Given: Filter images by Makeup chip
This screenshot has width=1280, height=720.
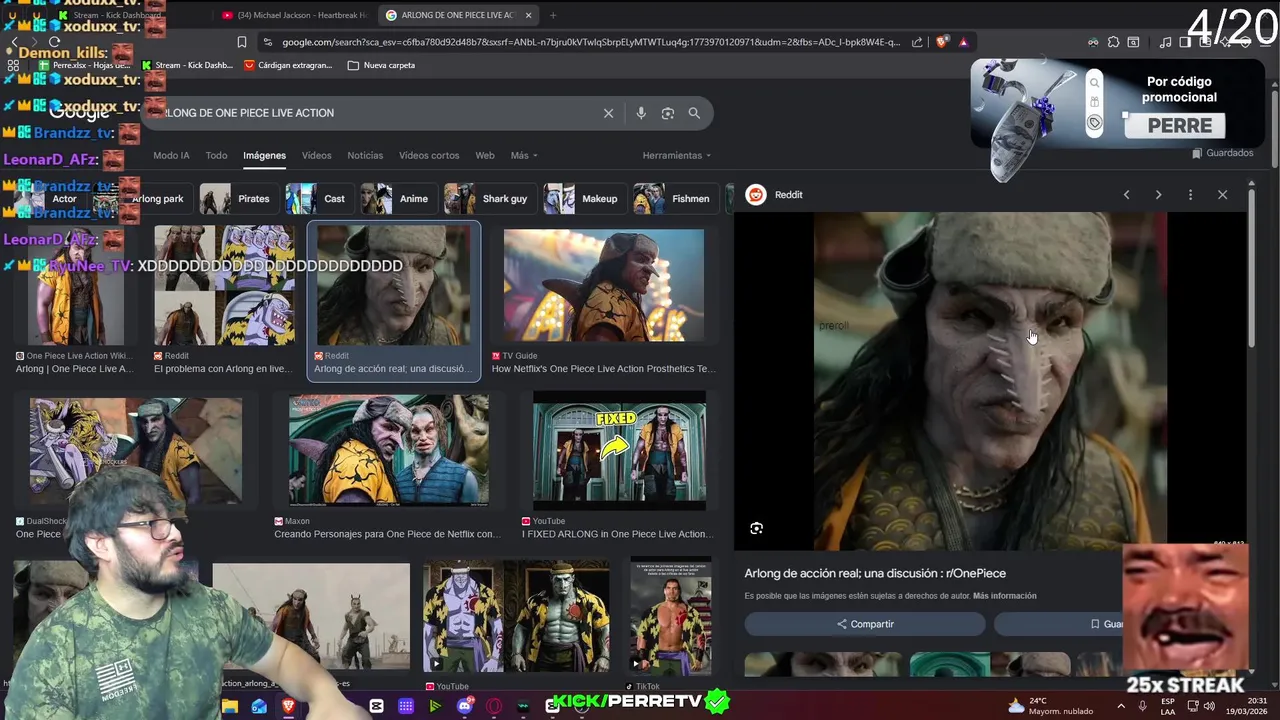Looking at the screenshot, I should pos(583,199).
